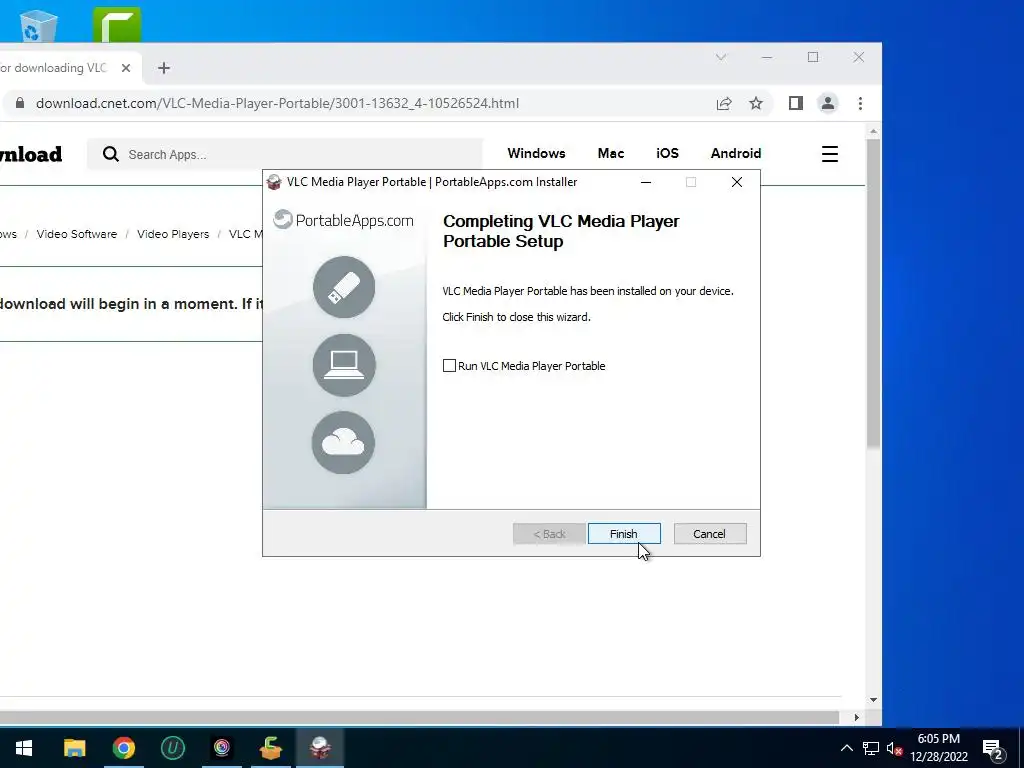Open Mac category on CNET
Viewport: 1024px width, 768px height.
(611, 153)
